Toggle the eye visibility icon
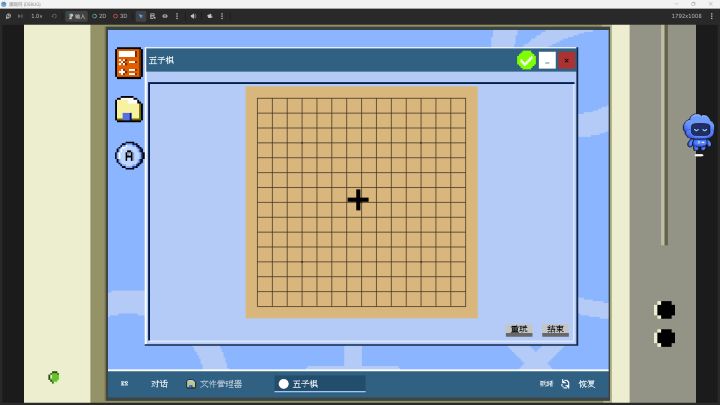The width and height of the screenshot is (720, 405). [x=165, y=16]
